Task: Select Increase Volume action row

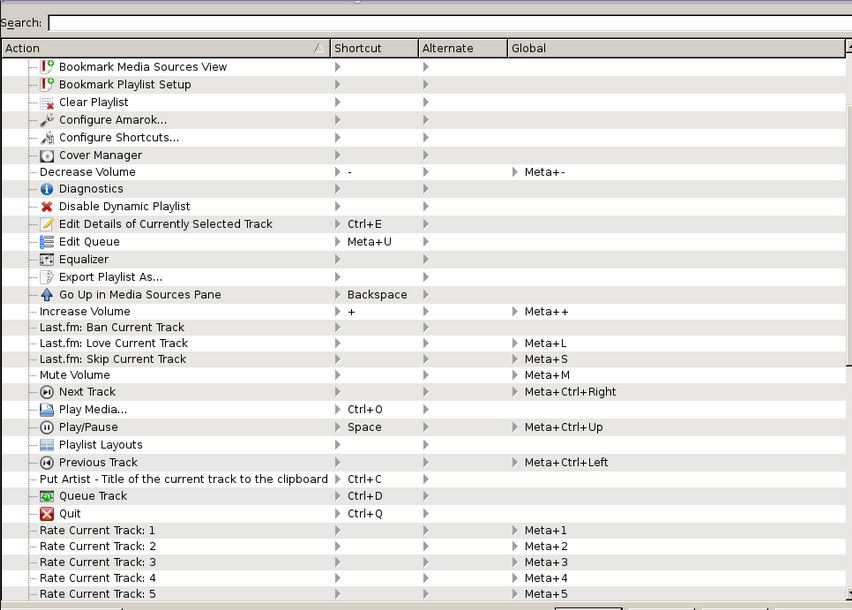Action: tap(424, 312)
